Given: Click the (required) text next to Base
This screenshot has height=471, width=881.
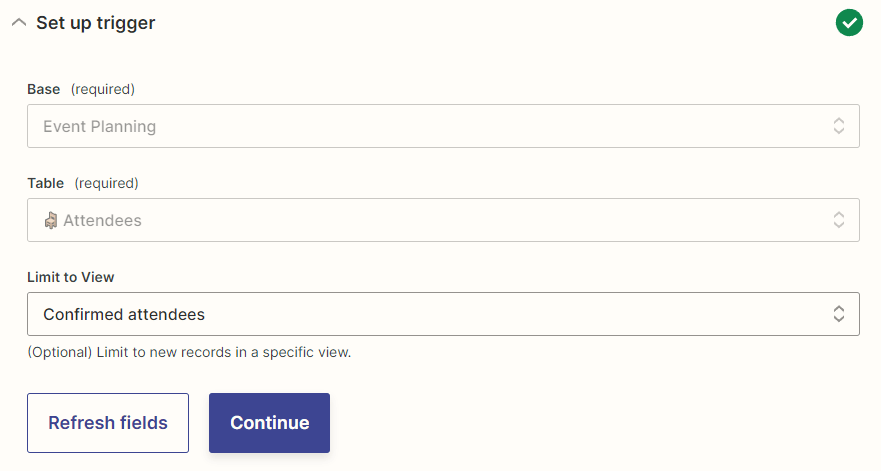Looking at the screenshot, I should click(102, 89).
